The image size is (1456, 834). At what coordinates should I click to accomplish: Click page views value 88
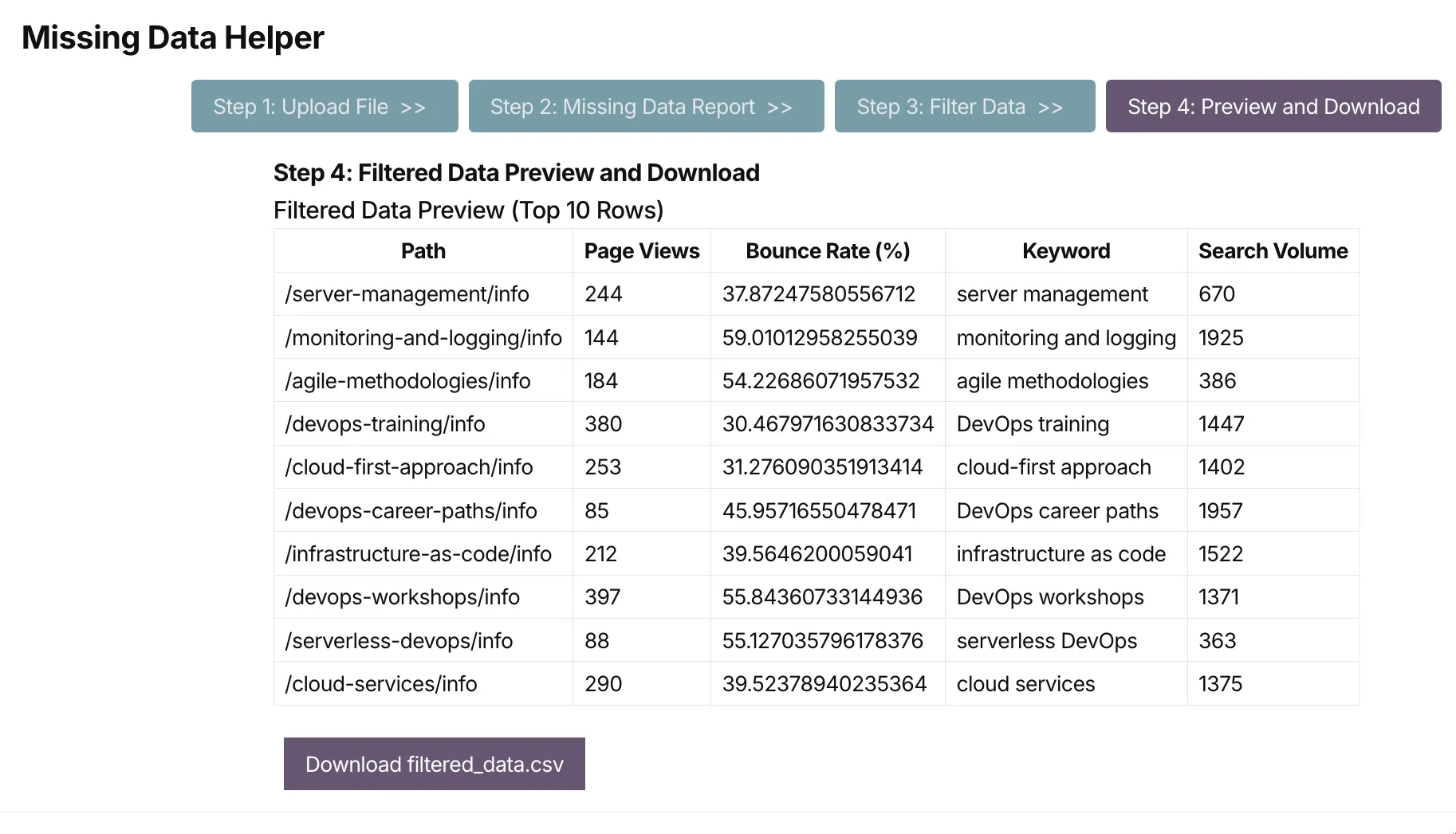642,640
